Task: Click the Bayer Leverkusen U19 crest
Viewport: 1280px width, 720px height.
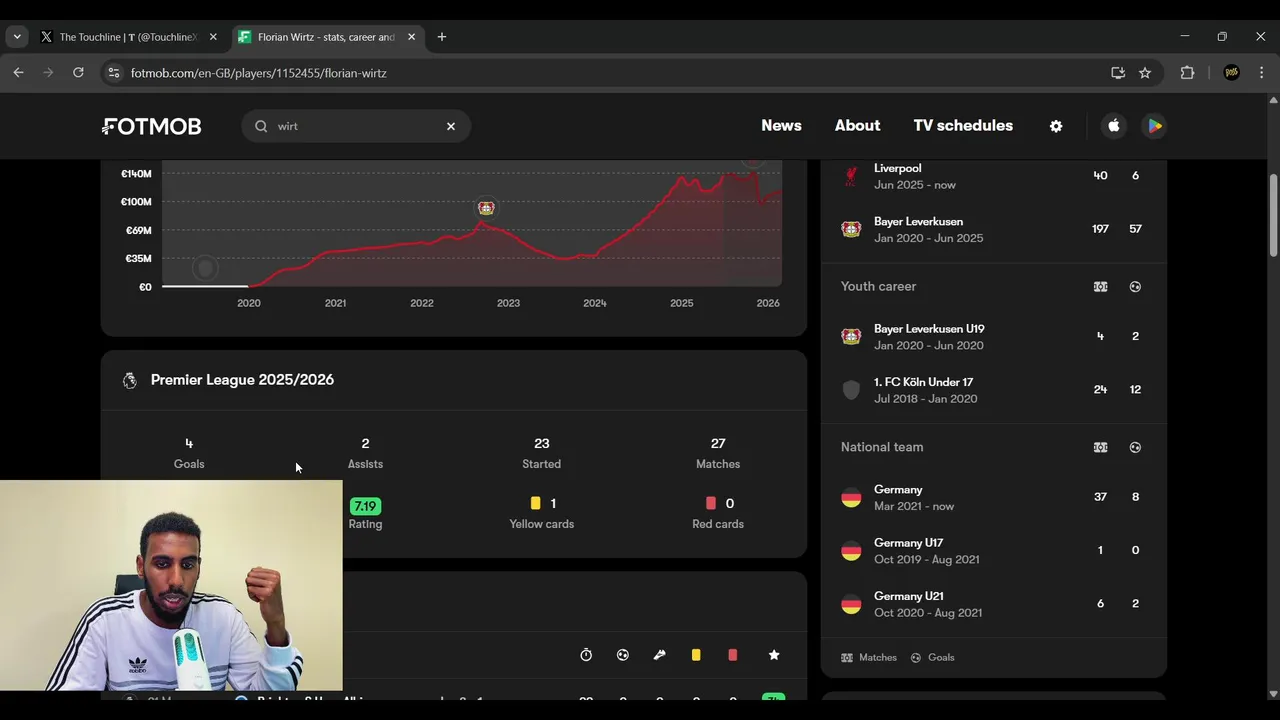Action: point(851,336)
